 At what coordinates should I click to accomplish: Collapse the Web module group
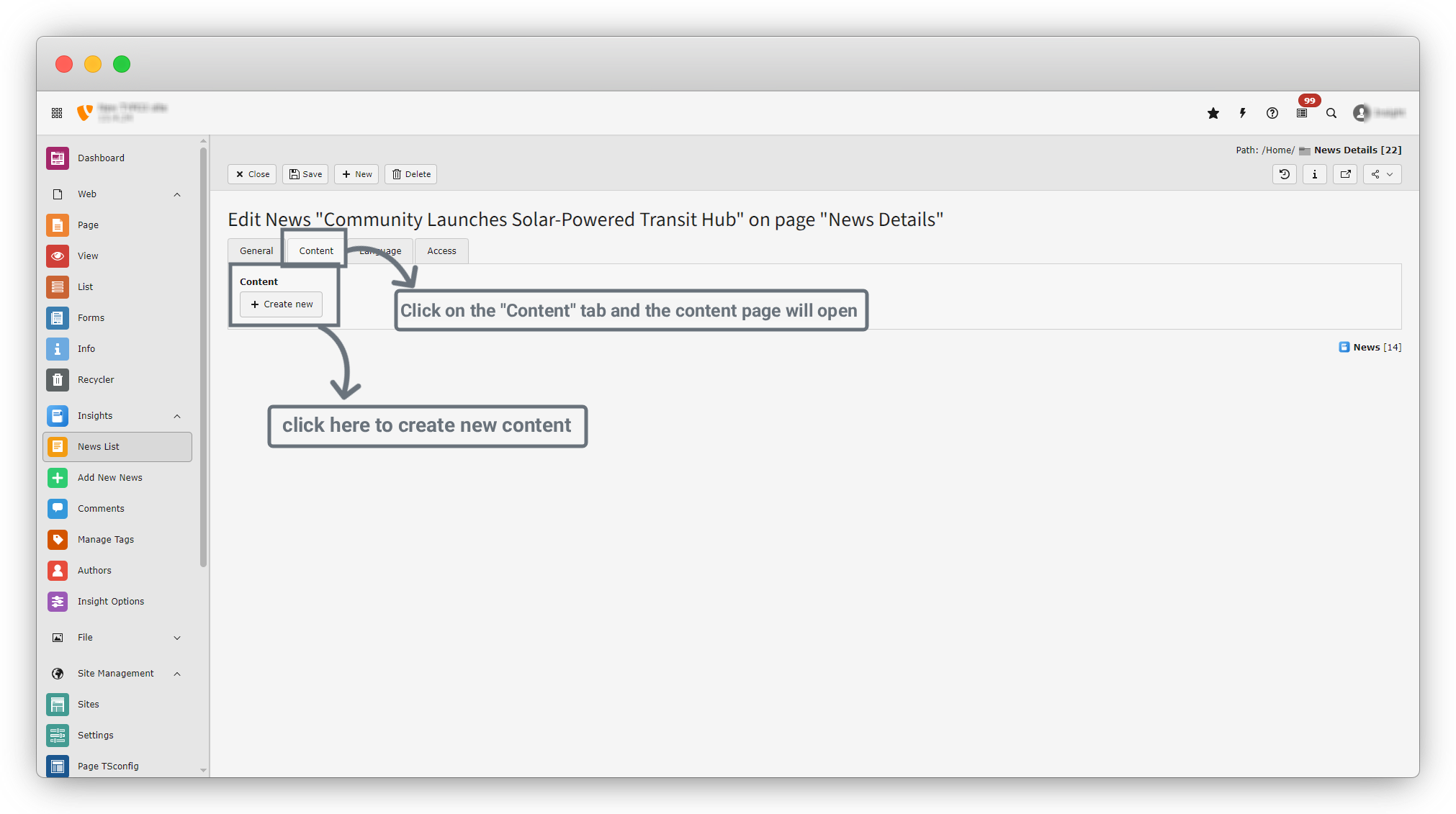point(177,194)
